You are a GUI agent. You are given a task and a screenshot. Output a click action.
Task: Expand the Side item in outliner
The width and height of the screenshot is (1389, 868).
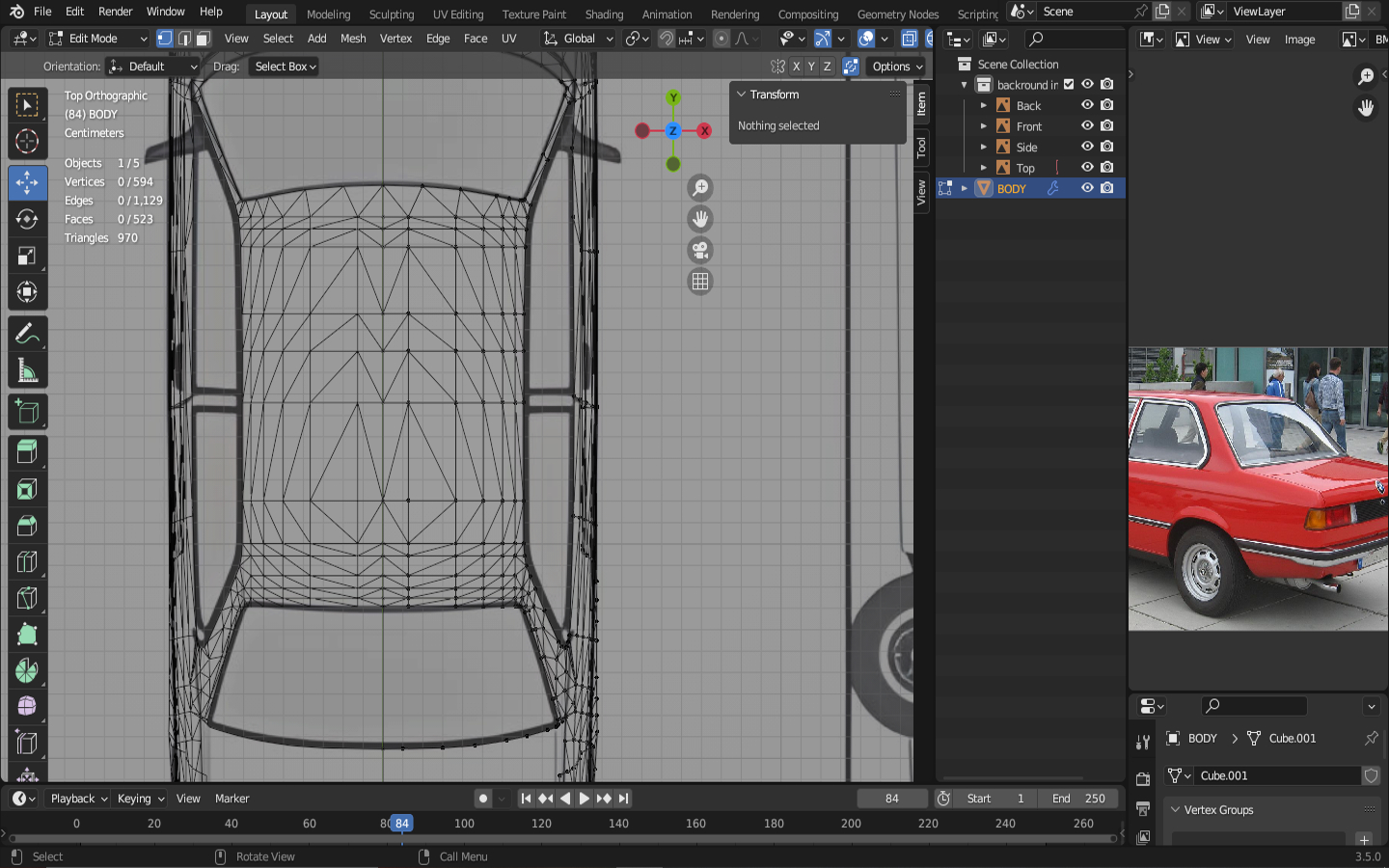pos(983,147)
